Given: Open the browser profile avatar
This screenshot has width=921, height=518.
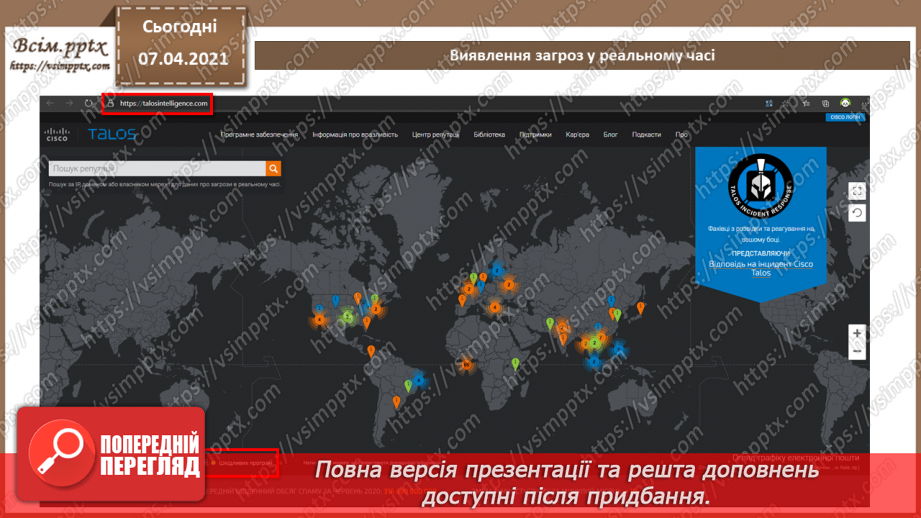Looking at the screenshot, I should (x=845, y=103).
